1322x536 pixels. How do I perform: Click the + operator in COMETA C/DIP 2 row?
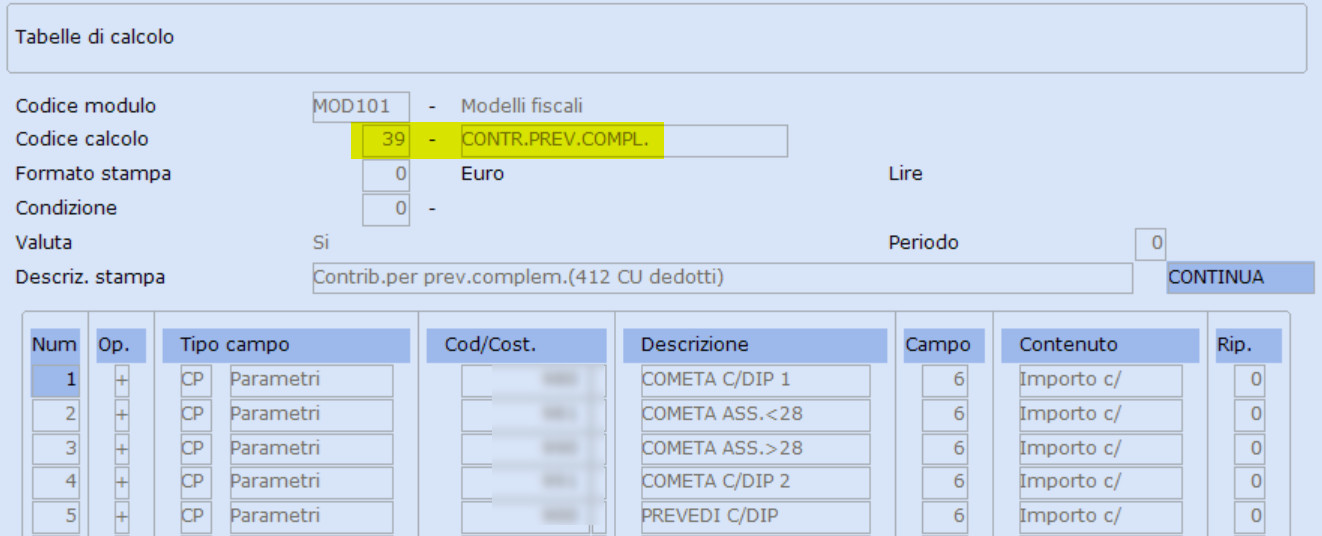coord(122,483)
